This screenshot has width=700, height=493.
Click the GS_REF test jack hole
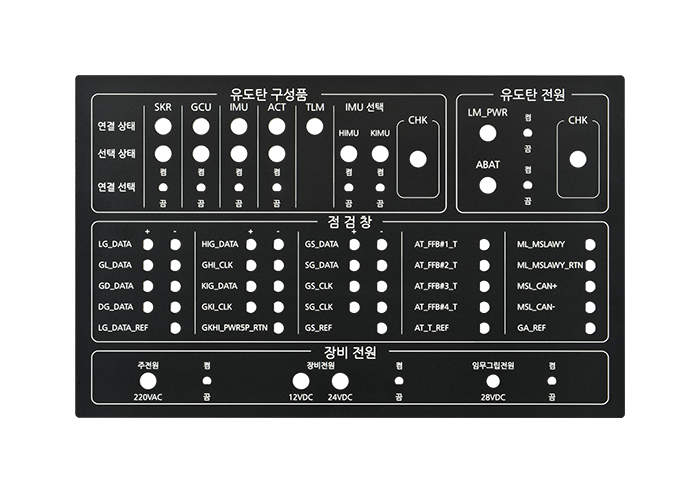click(382, 328)
